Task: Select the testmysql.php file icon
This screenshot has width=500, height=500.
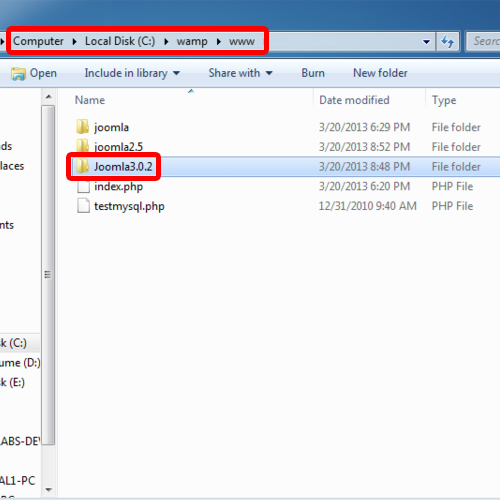Action: point(83,206)
